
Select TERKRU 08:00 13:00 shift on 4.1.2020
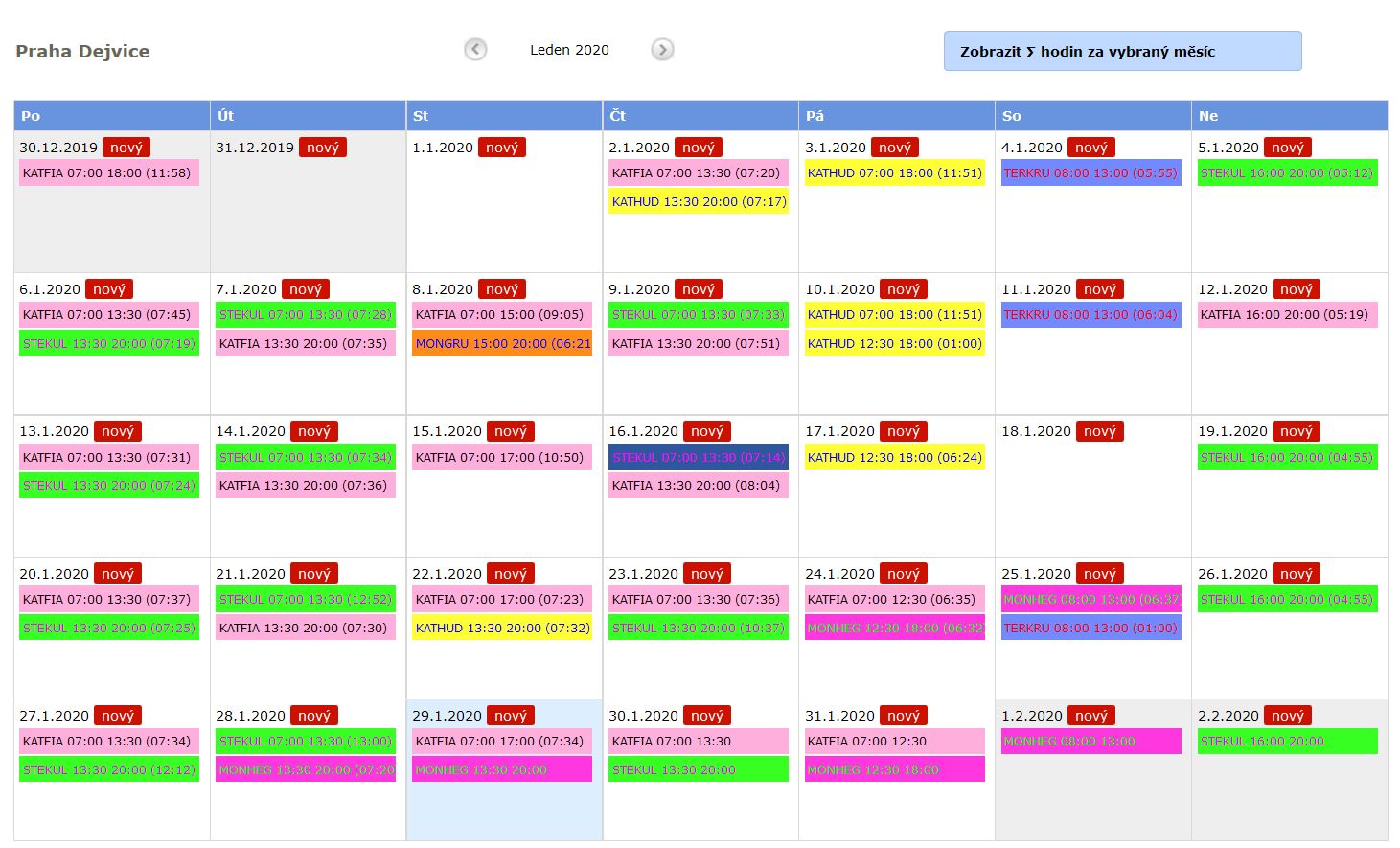click(x=1090, y=173)
